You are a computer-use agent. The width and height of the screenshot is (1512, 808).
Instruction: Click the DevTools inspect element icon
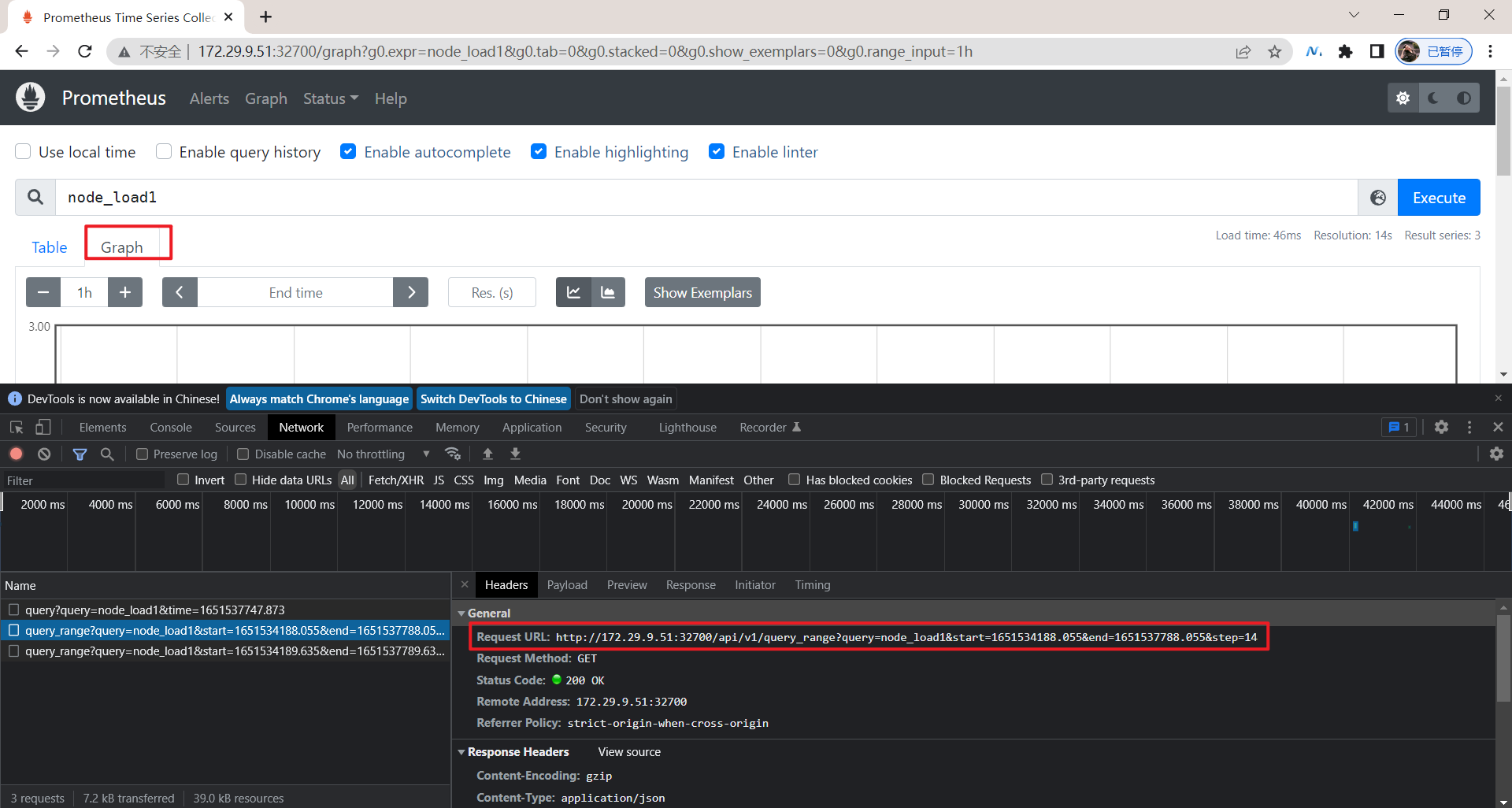17,427
